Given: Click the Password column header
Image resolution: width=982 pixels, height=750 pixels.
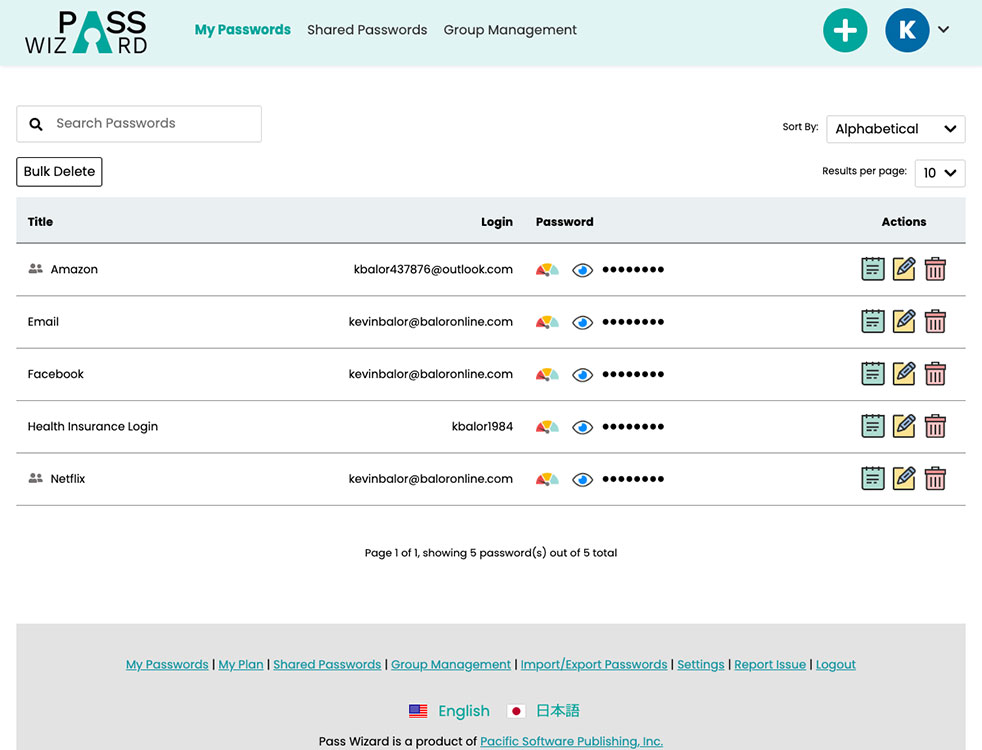Looking at the screenshot, I should (x=564, y=222).
